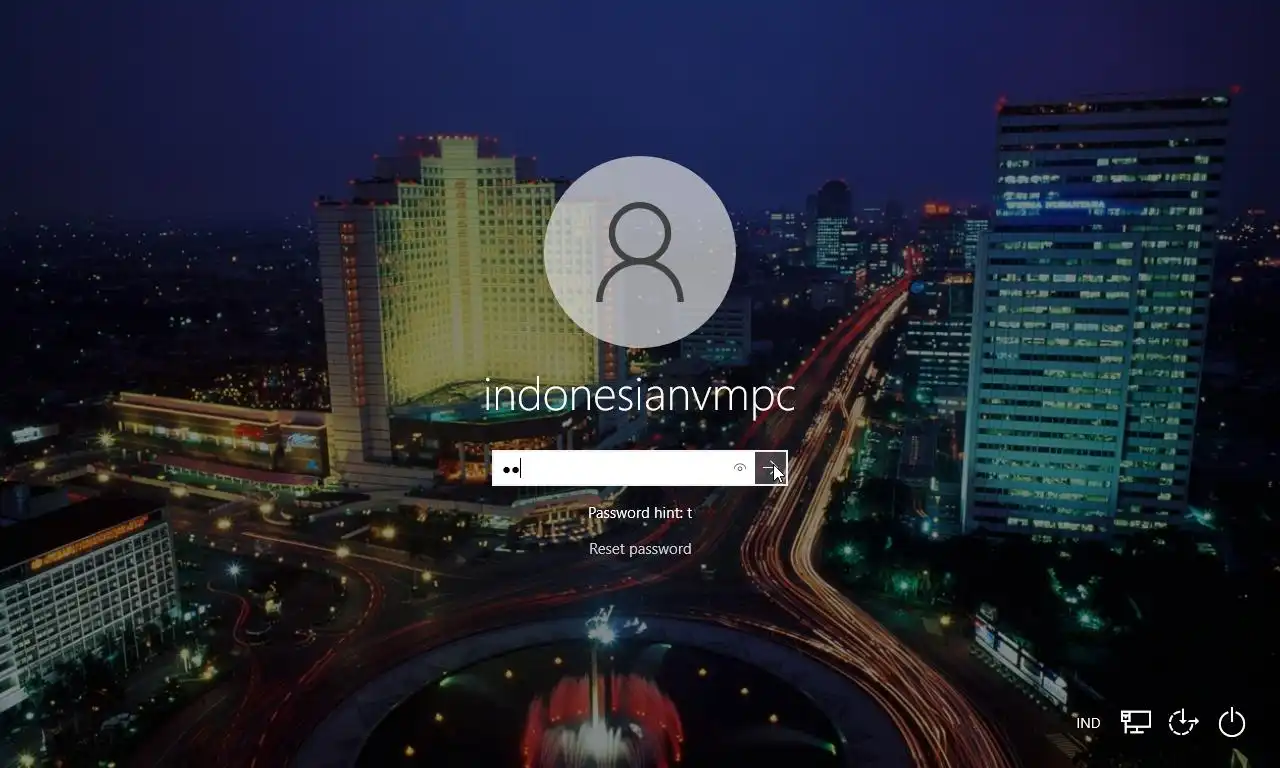Open Ease of Access options icon
Image resolution: width=1280 pixels, height=768 pixels.
point(1183,722)
